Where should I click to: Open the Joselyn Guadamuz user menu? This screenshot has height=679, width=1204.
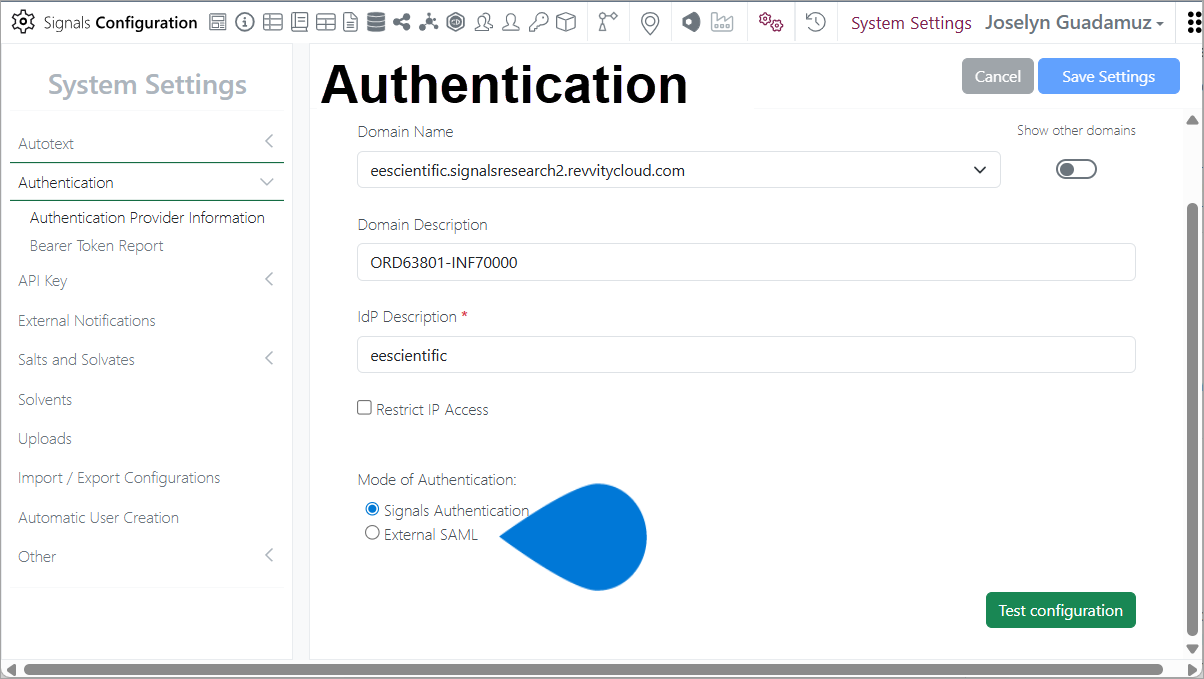(x=1074, y=22)
